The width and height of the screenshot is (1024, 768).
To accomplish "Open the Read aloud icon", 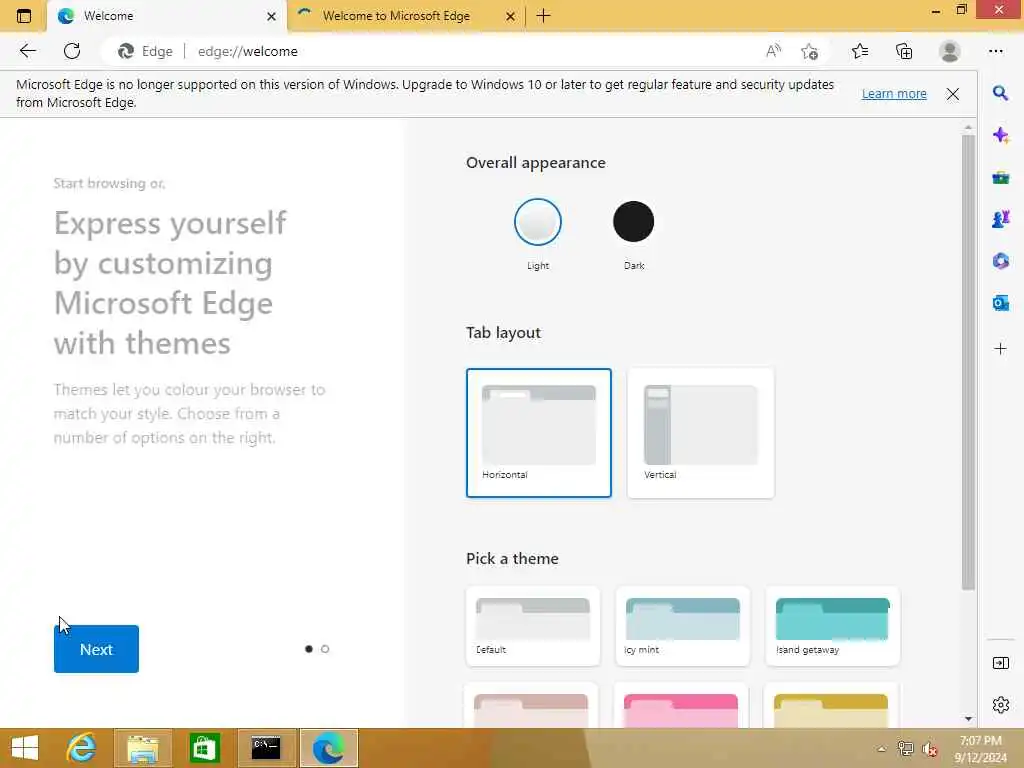I will (773, 51).
